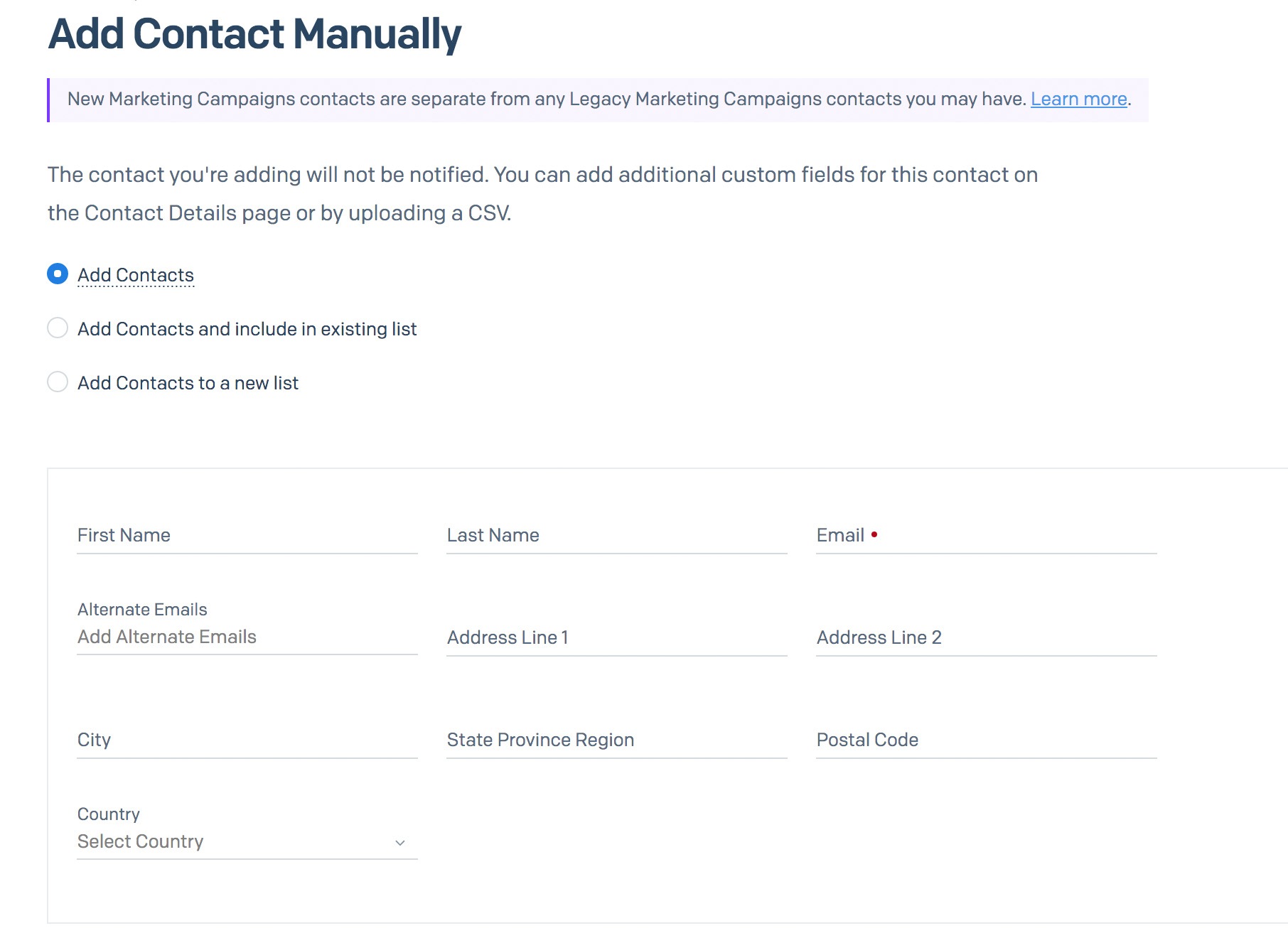1288x938 pixels.
Task: Click the Postal Code field
Action: (x=986, y=740)
